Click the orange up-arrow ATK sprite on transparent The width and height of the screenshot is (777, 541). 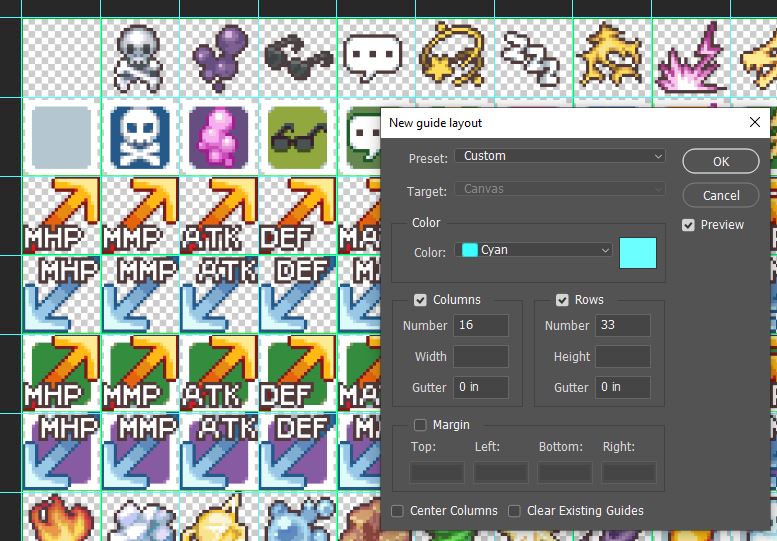coord(219,216)
